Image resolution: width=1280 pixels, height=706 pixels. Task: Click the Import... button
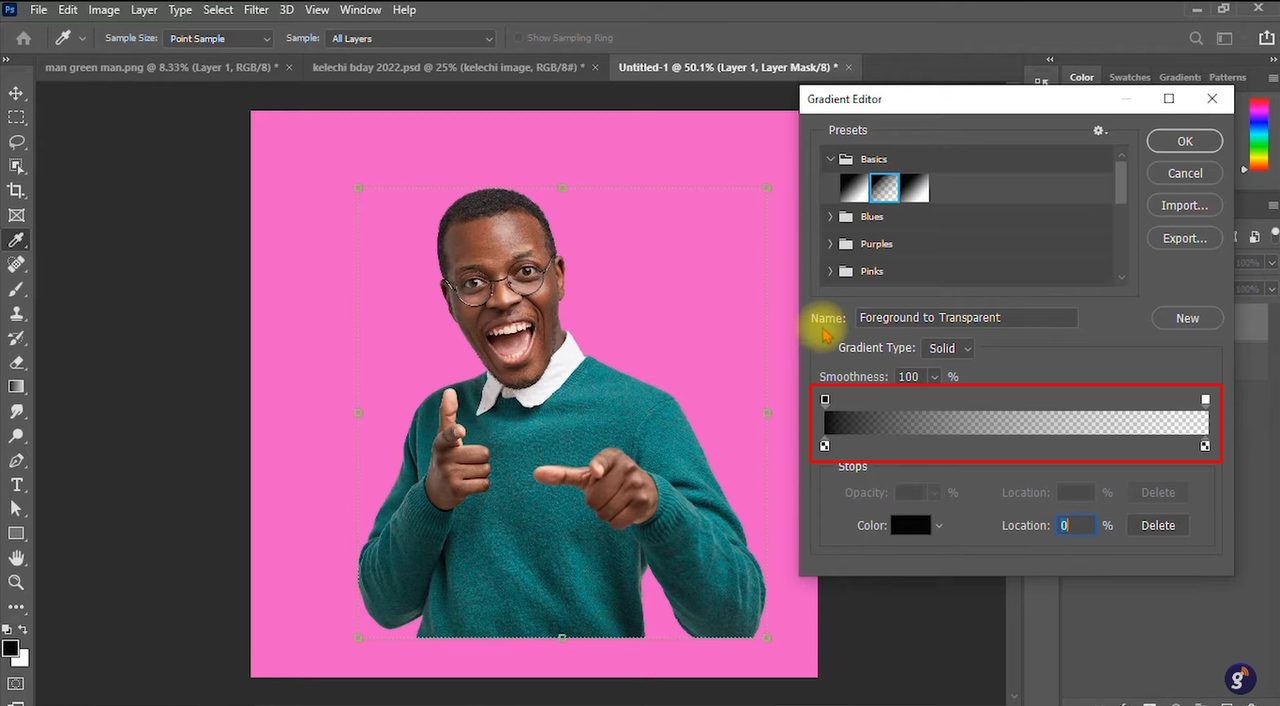pyautogui.click(x=1185, y=205)
